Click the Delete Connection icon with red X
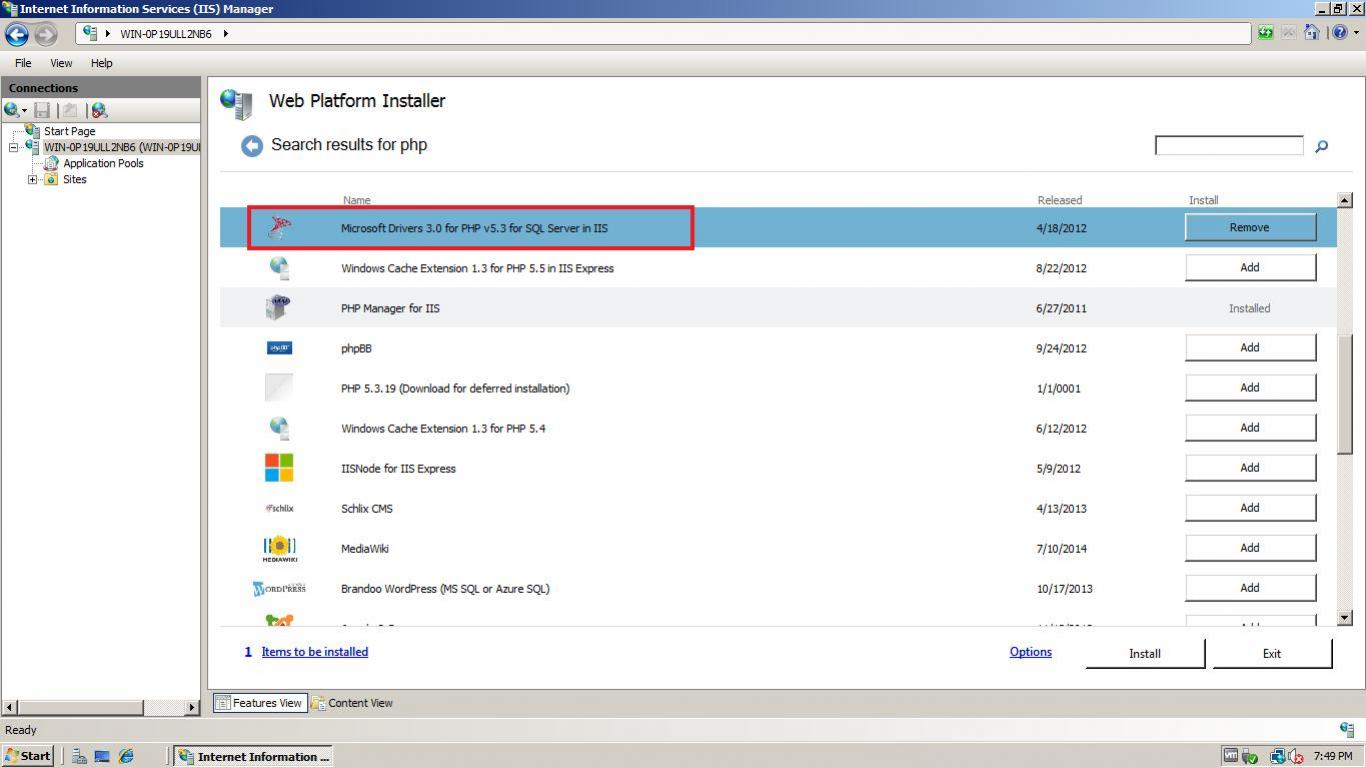This screenshot has height=768, width=1366. [x=98, y=110]
